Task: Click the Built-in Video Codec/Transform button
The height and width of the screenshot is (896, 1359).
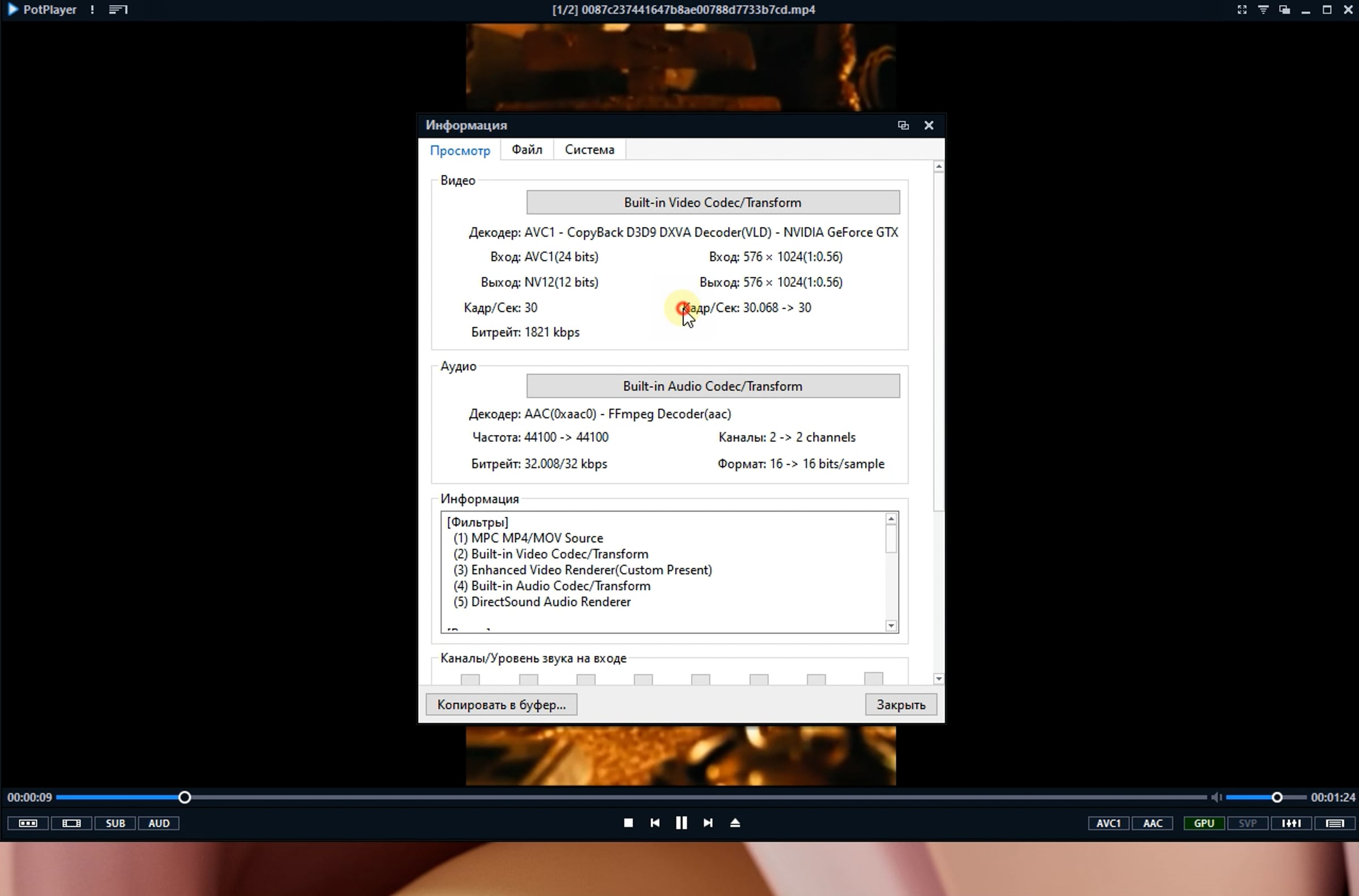Action: [713, 202]
